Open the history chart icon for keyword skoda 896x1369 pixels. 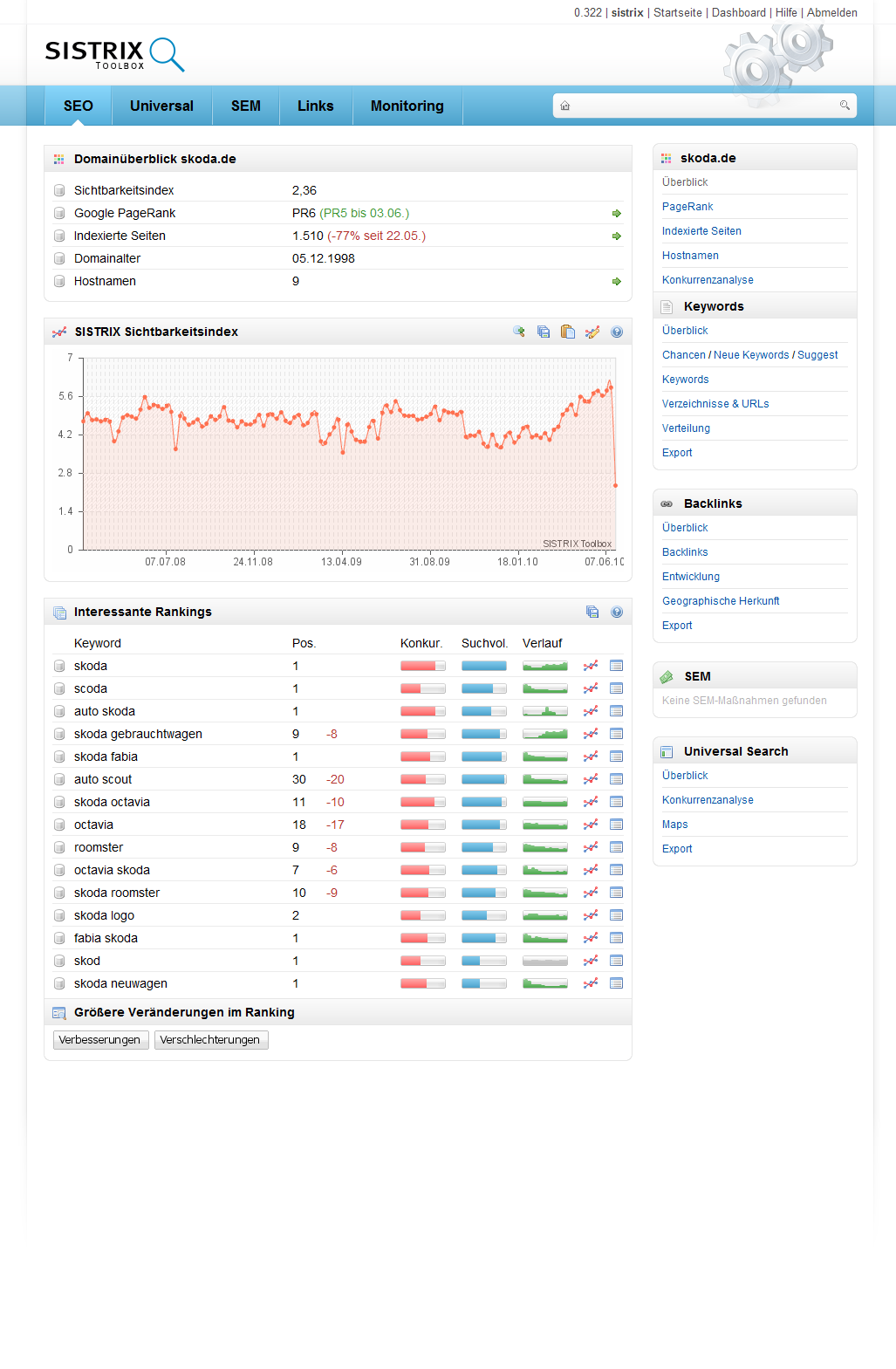coord(591,666)
